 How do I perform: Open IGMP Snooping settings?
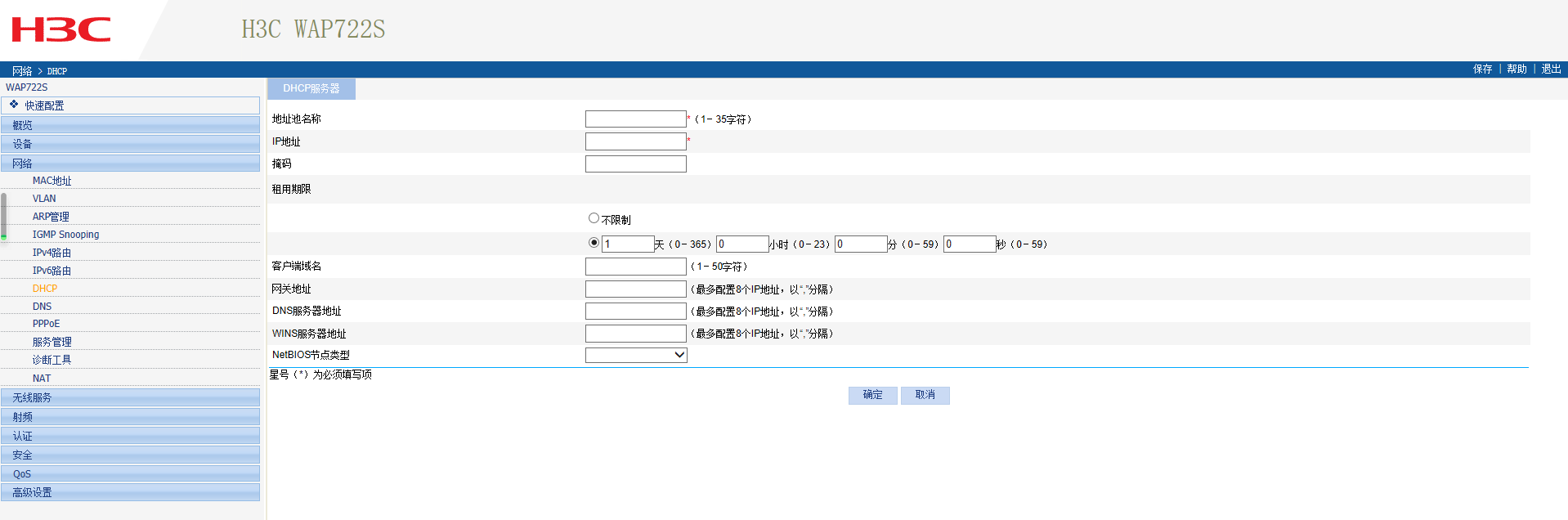65,235
